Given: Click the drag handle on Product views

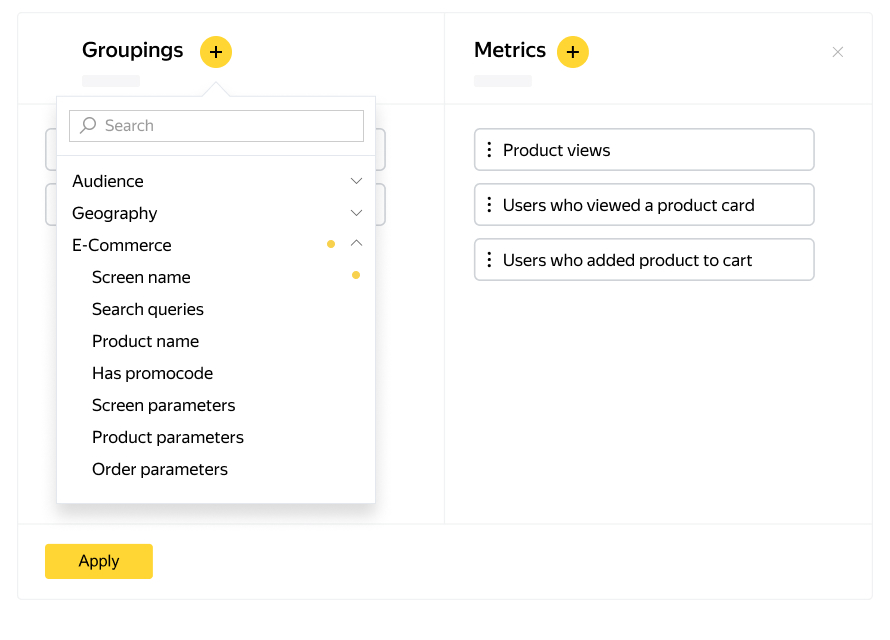Looking at the screenshot, I should pyautogui.click(x=489, y=150).
